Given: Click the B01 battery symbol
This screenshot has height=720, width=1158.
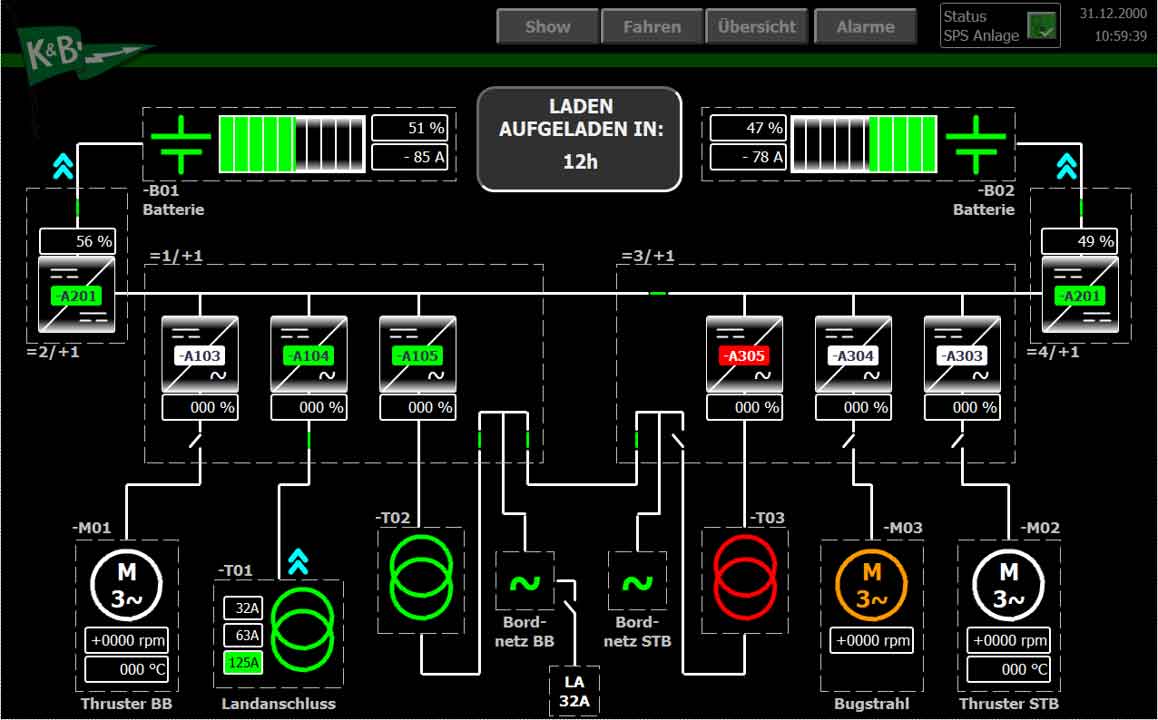Looking at the screenshot, I should 180,144.
